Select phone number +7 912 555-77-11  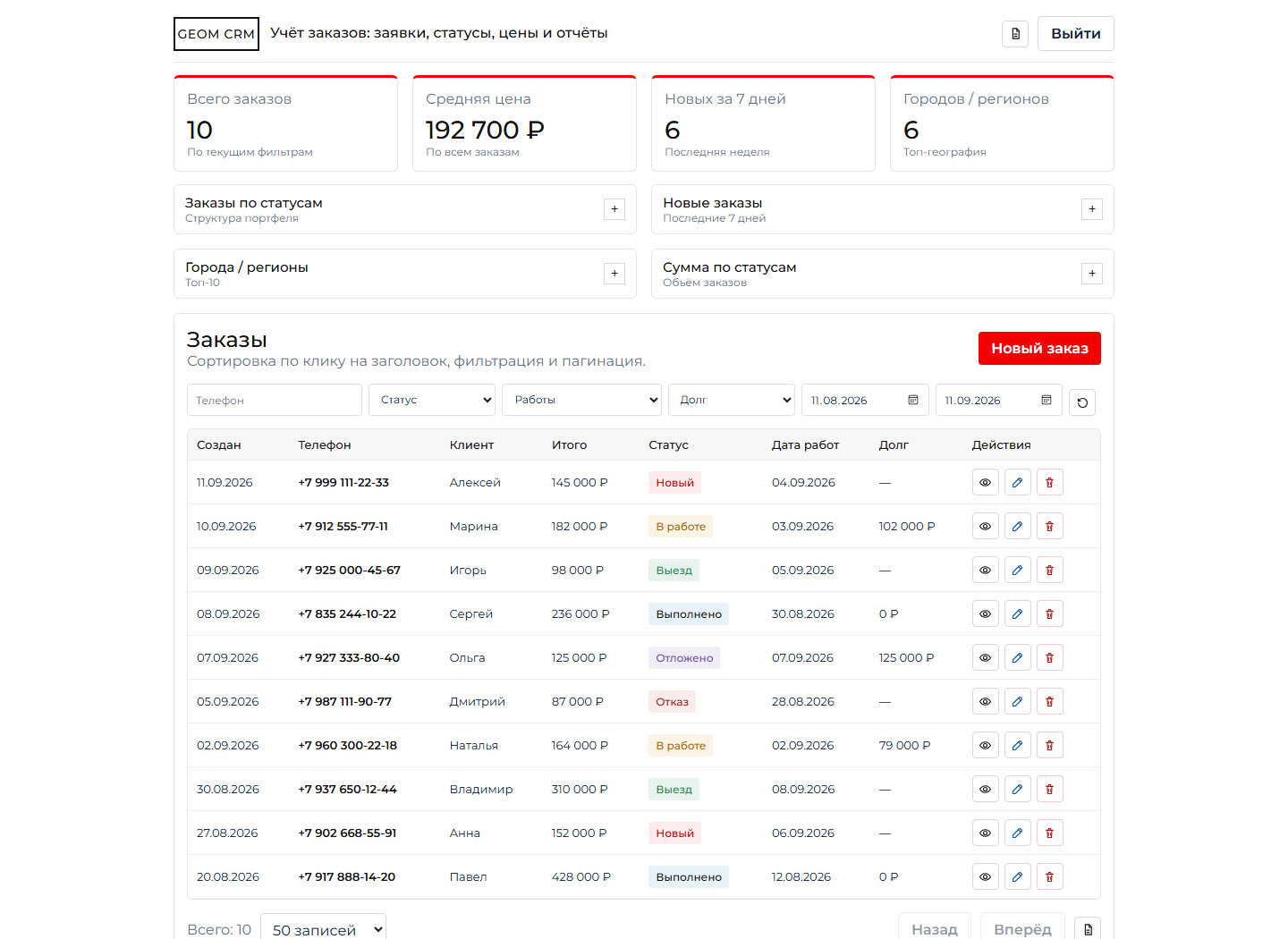[343, 526]
